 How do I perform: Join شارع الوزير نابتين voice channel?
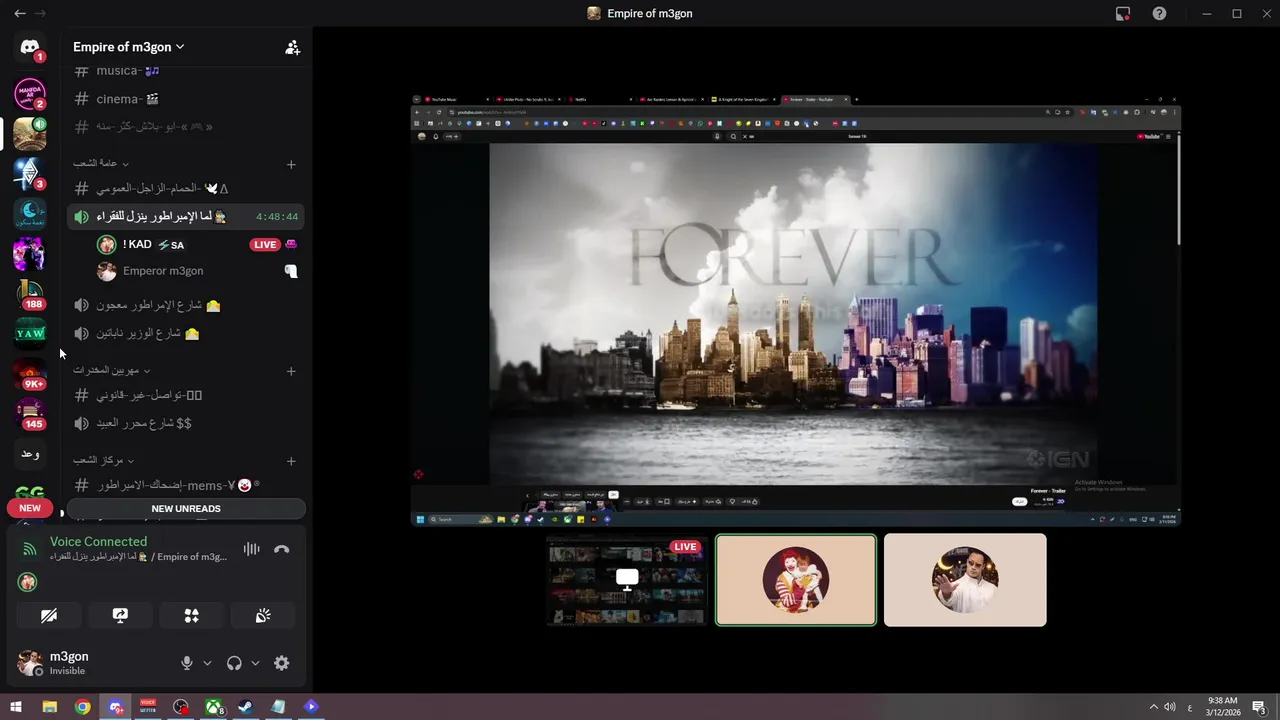[185, 333]
